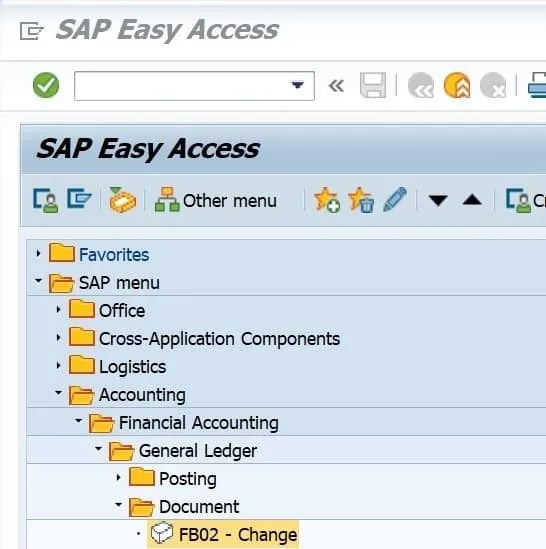The image size is (546, 549).
Task: Click the Add to Favorites star icon
Action: 326,200
